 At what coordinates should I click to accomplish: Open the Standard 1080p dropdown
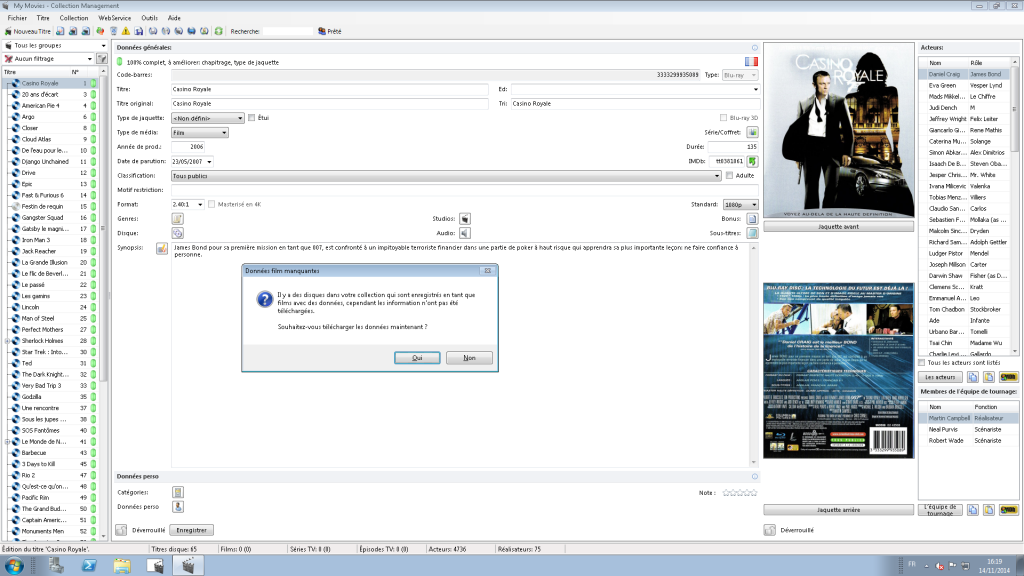(740, 204)
